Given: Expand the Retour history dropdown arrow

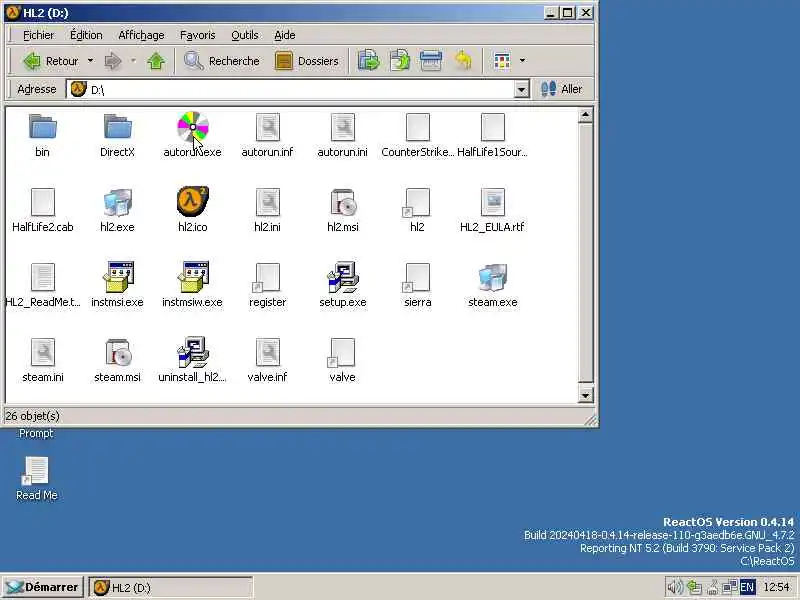Looking at the screenshot, I should 90,61.
